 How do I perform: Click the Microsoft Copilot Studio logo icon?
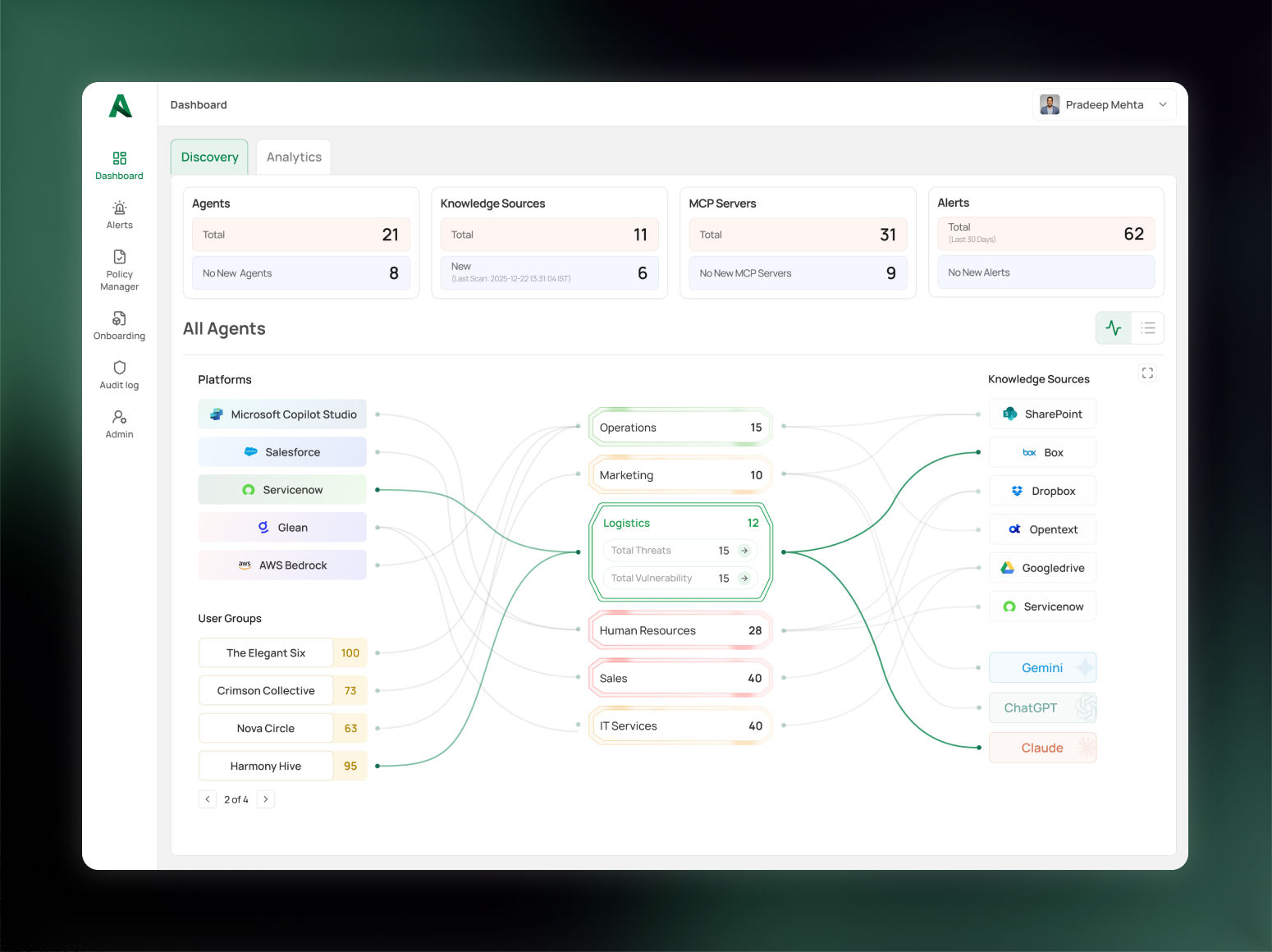pyautogui.click(x=217, y=414)
